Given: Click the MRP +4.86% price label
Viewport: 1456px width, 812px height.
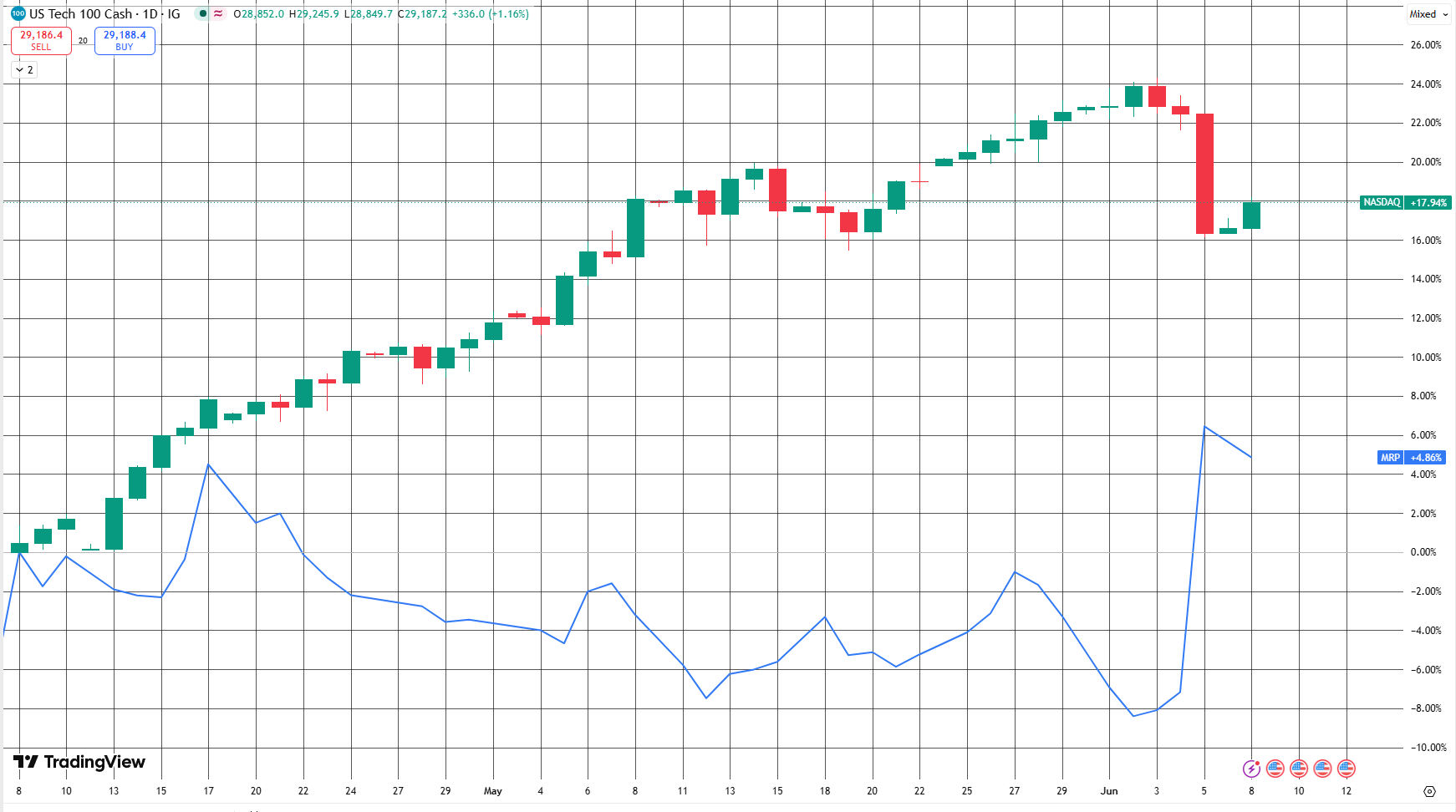Looking at the screenshot, I should [x=1412, y=458].
